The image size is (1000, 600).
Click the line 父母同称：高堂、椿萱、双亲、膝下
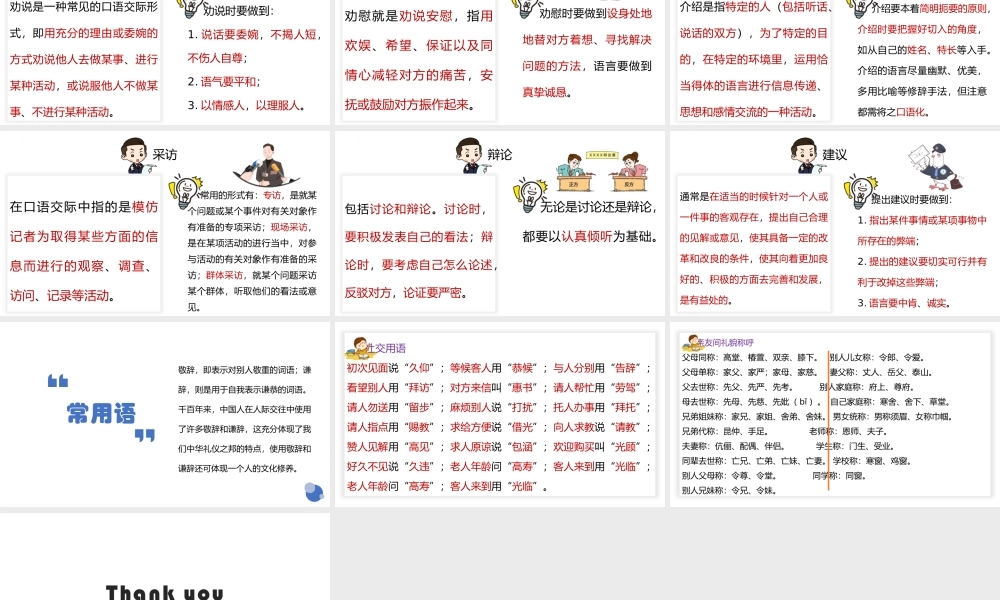tap(750, 358)
